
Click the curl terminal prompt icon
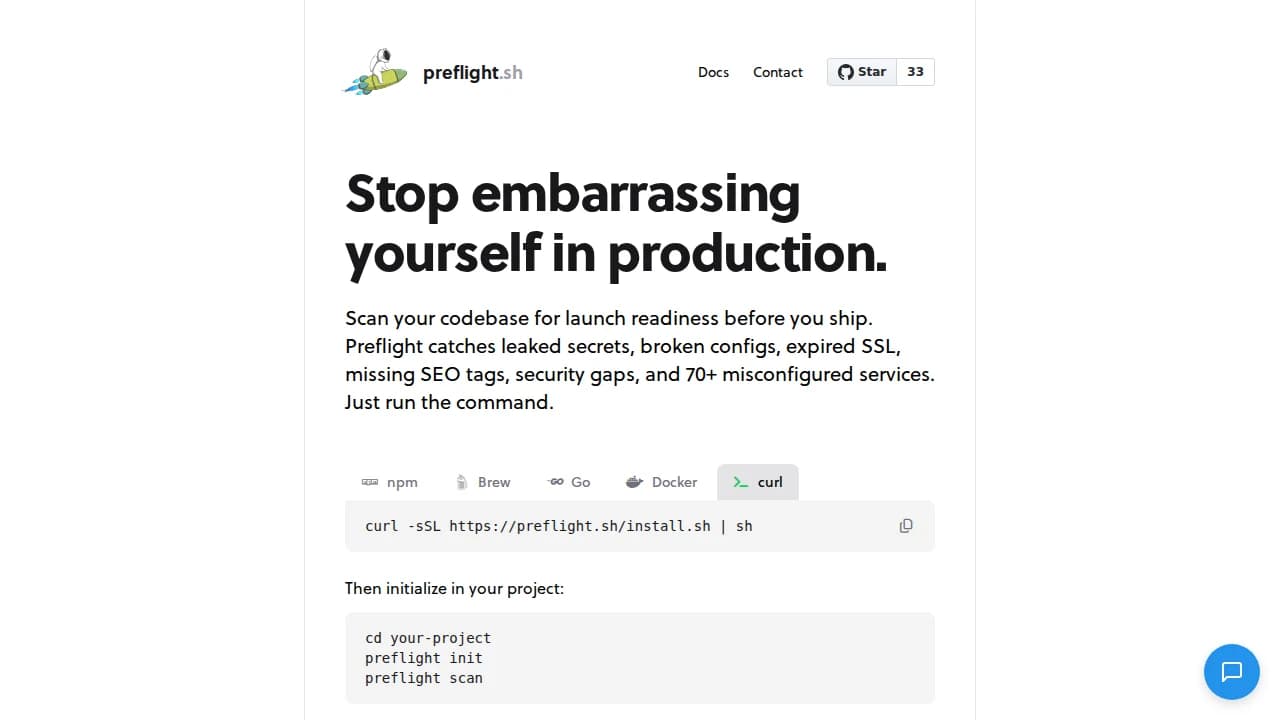tap(741, 482)
